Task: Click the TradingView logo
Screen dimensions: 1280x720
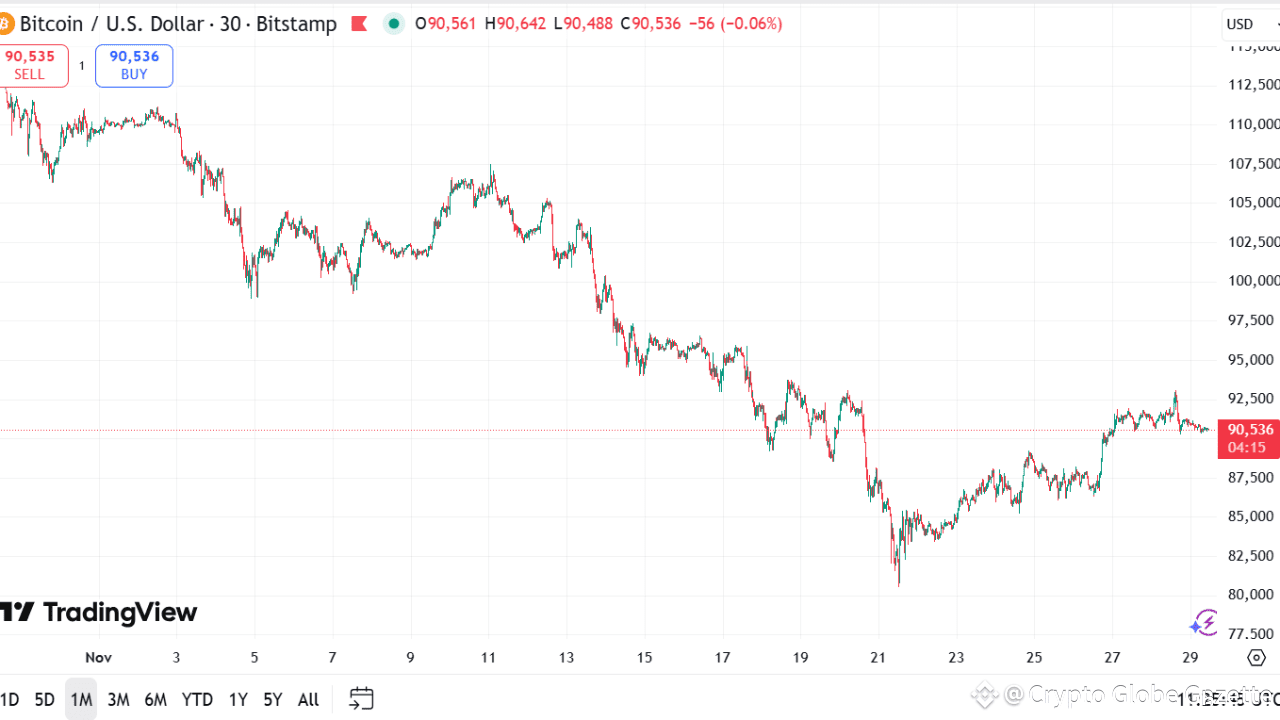Action: [x=99, y=612]
